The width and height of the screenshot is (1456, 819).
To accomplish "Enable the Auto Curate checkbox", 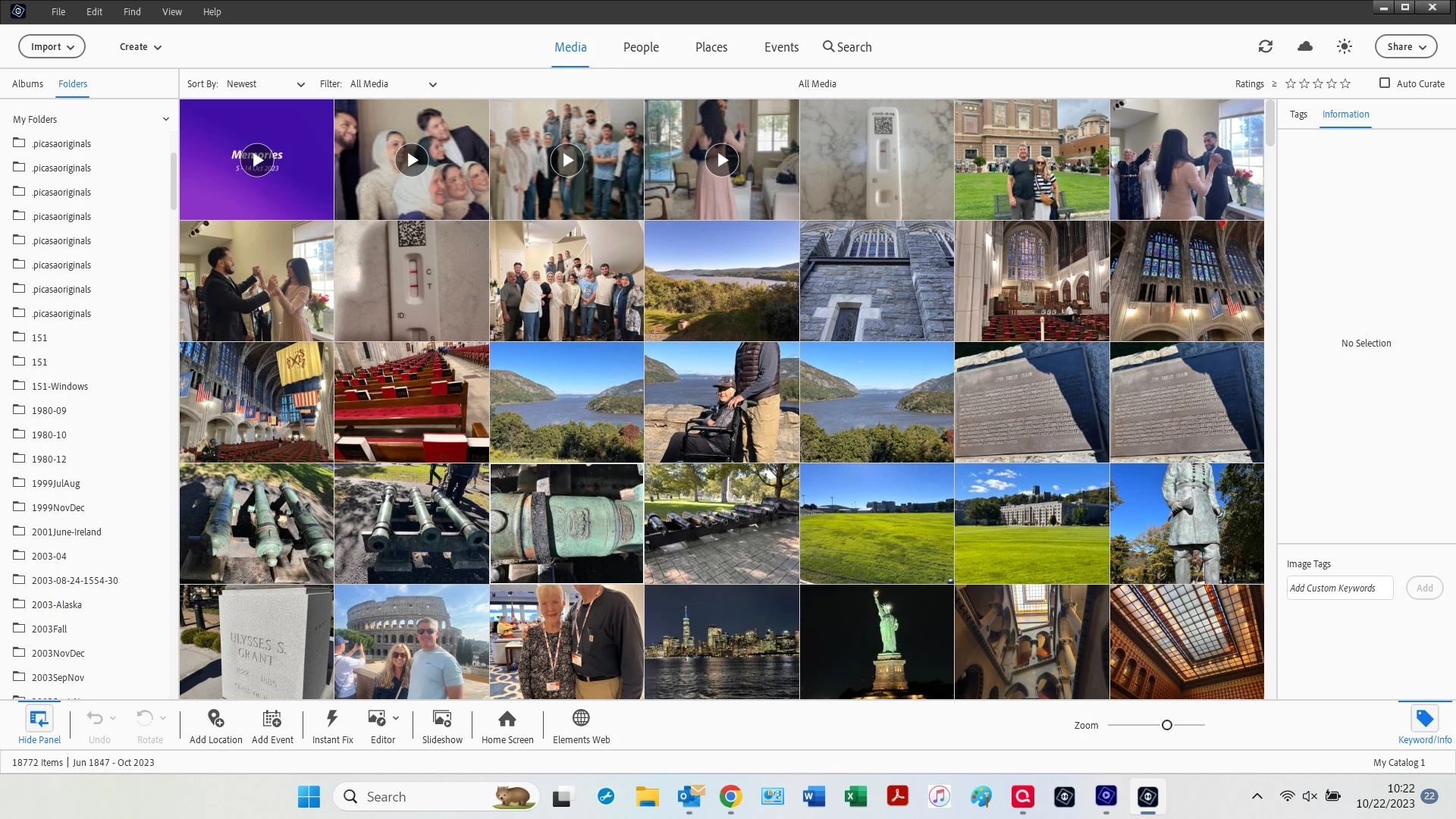I will point(1385,83).
